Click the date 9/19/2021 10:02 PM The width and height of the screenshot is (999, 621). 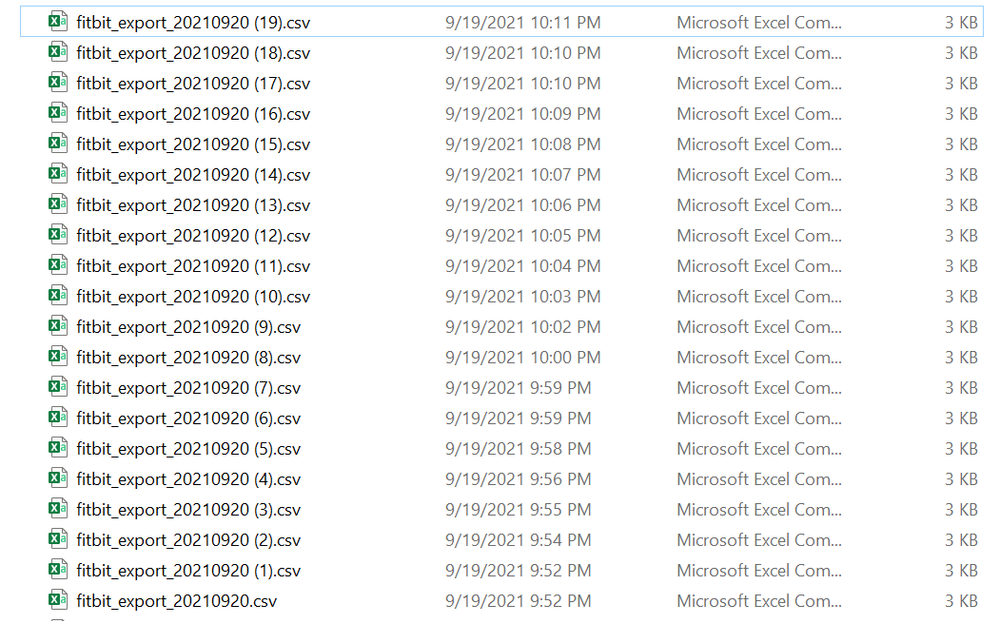(x=522, y=327)
